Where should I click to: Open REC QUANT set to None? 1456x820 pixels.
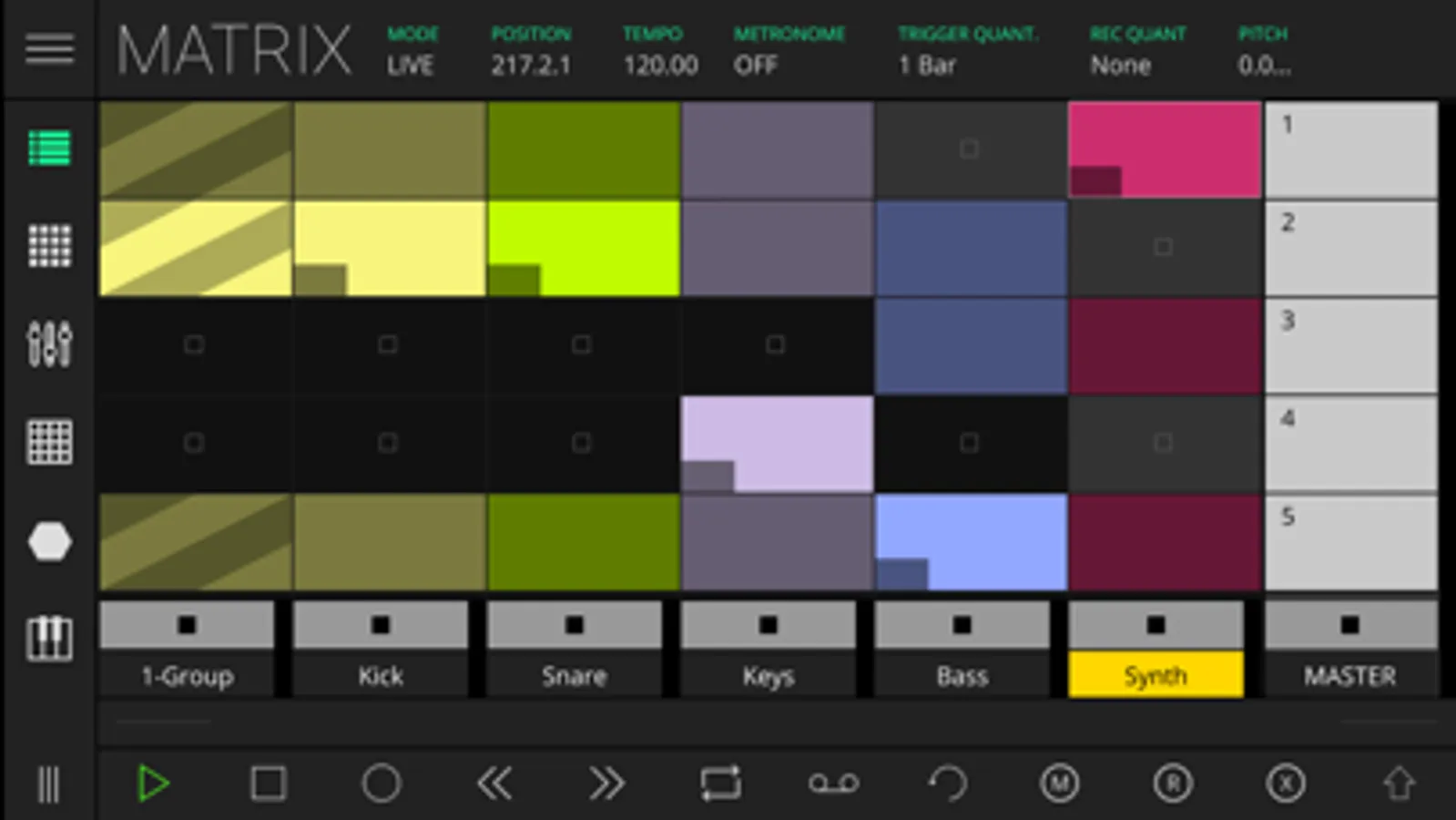(1137, 51)
